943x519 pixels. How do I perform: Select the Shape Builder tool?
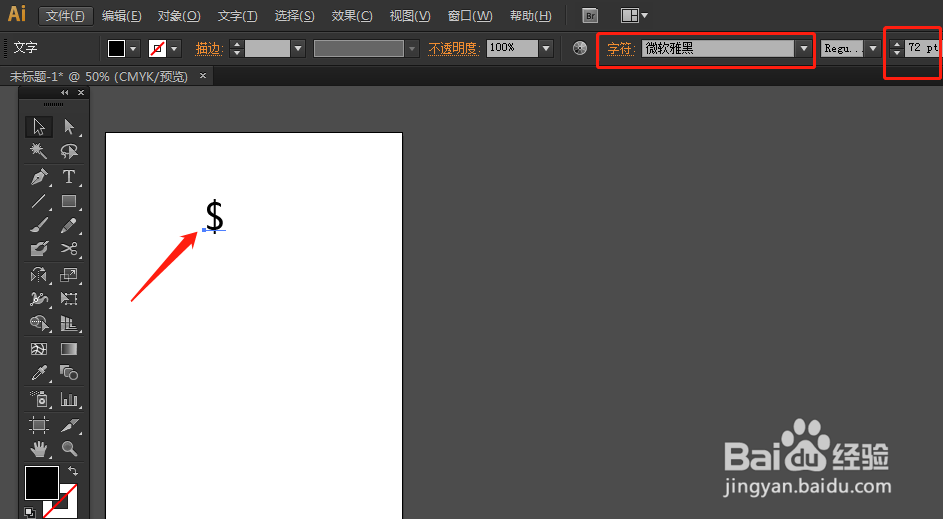click(x=38, y=323)
